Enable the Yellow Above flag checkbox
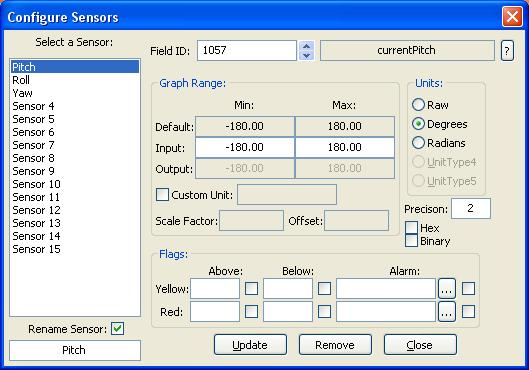The width and height of the screenshot is (529, 370). [x=251, y=288]
